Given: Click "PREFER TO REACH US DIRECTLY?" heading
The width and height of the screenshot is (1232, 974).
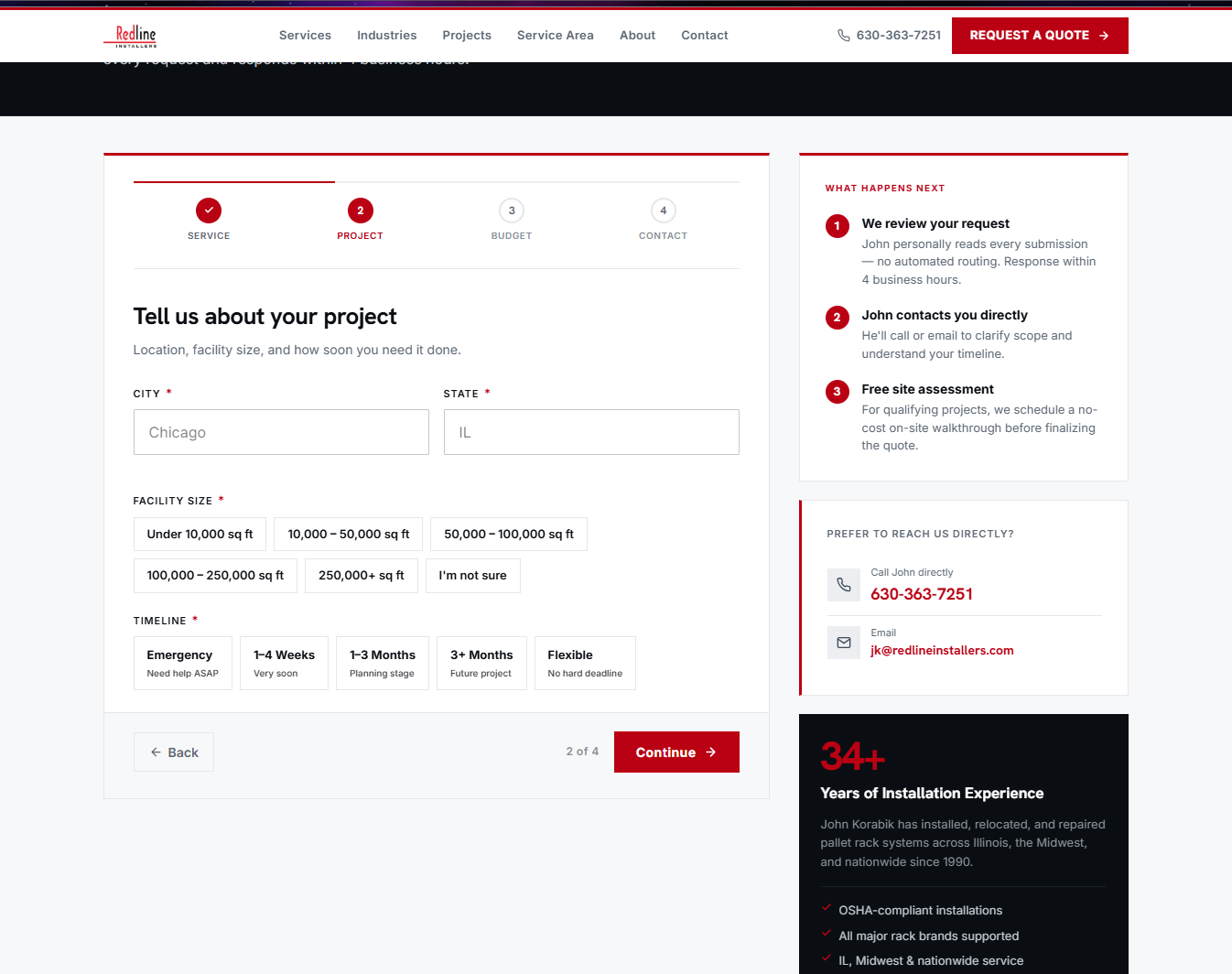Looking at the screenshot, I should click(x=920, y=535).
